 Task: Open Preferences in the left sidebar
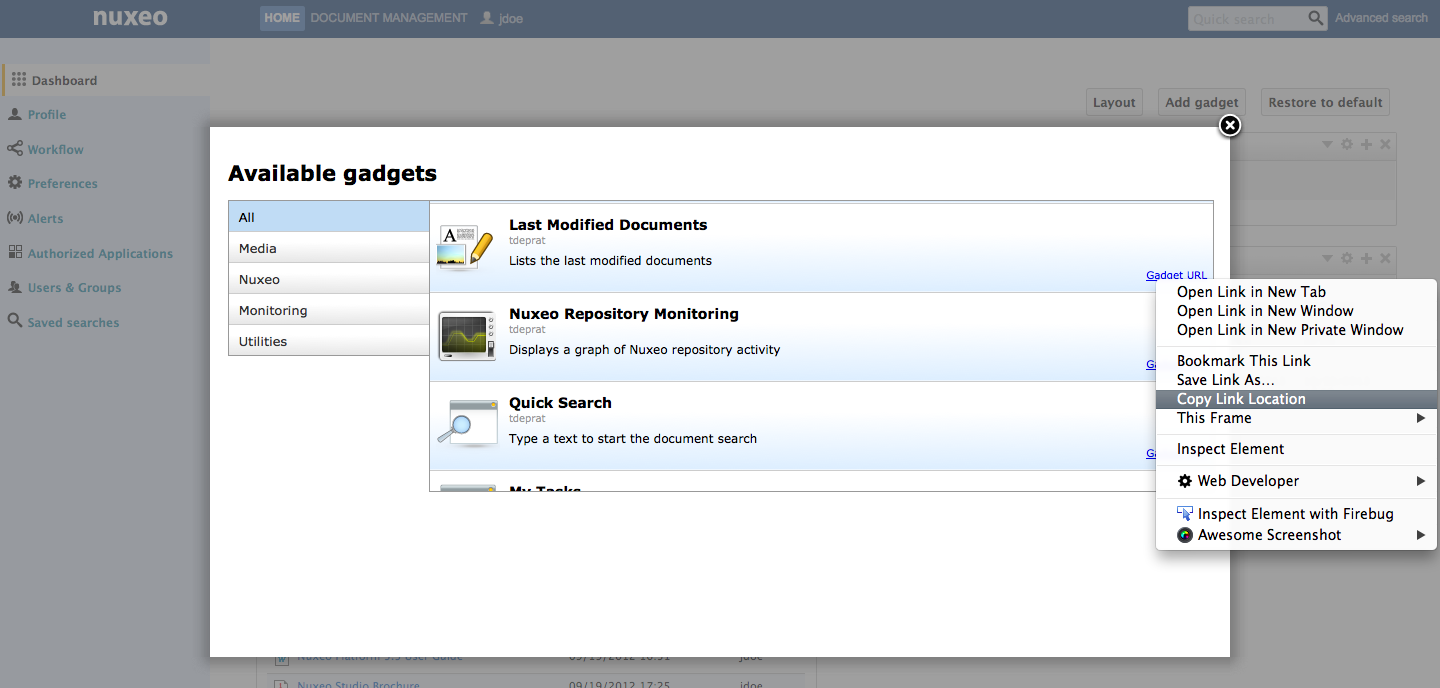(62, 184)
